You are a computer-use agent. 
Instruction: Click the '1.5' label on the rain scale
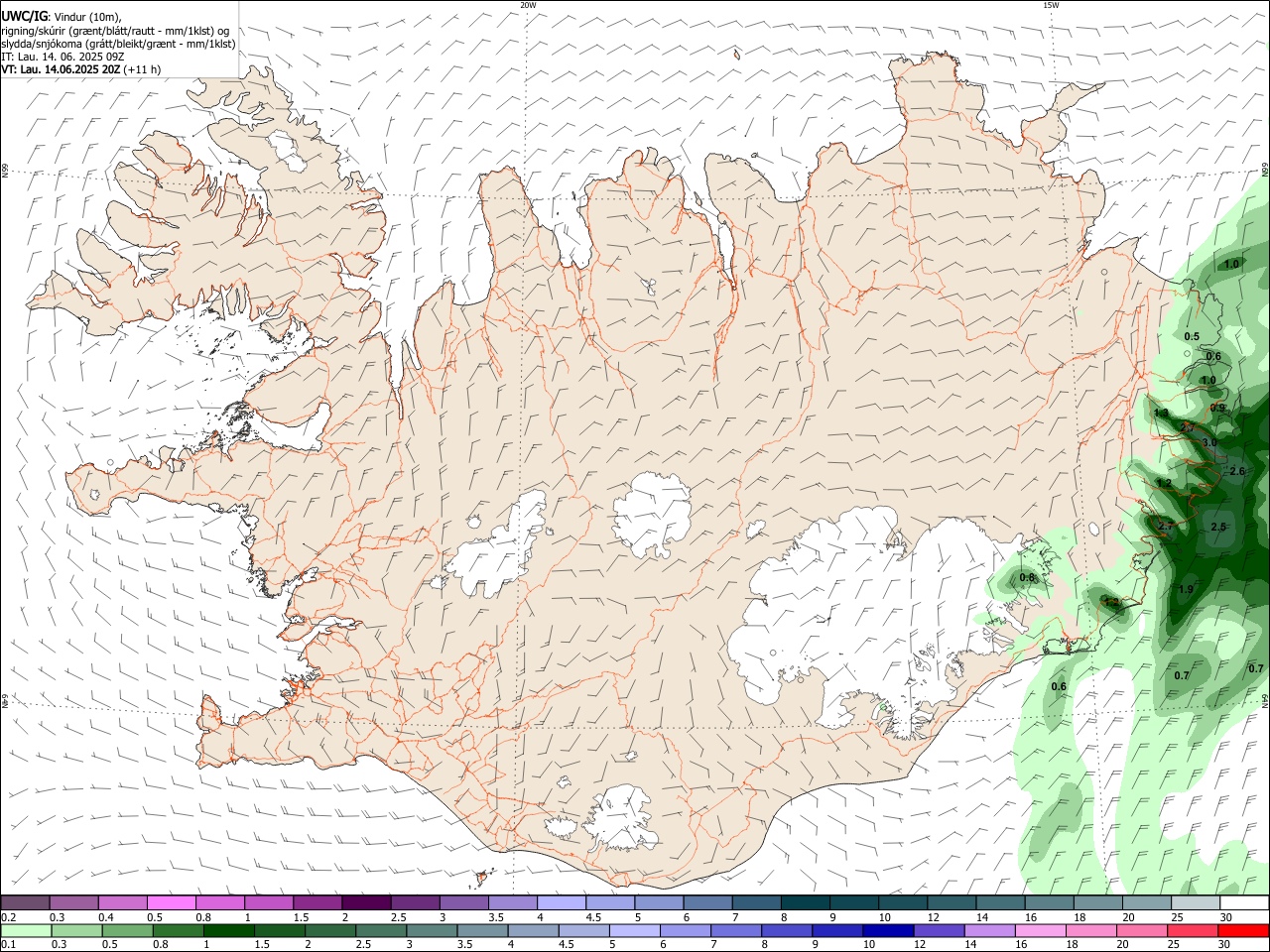pos(263,945)
